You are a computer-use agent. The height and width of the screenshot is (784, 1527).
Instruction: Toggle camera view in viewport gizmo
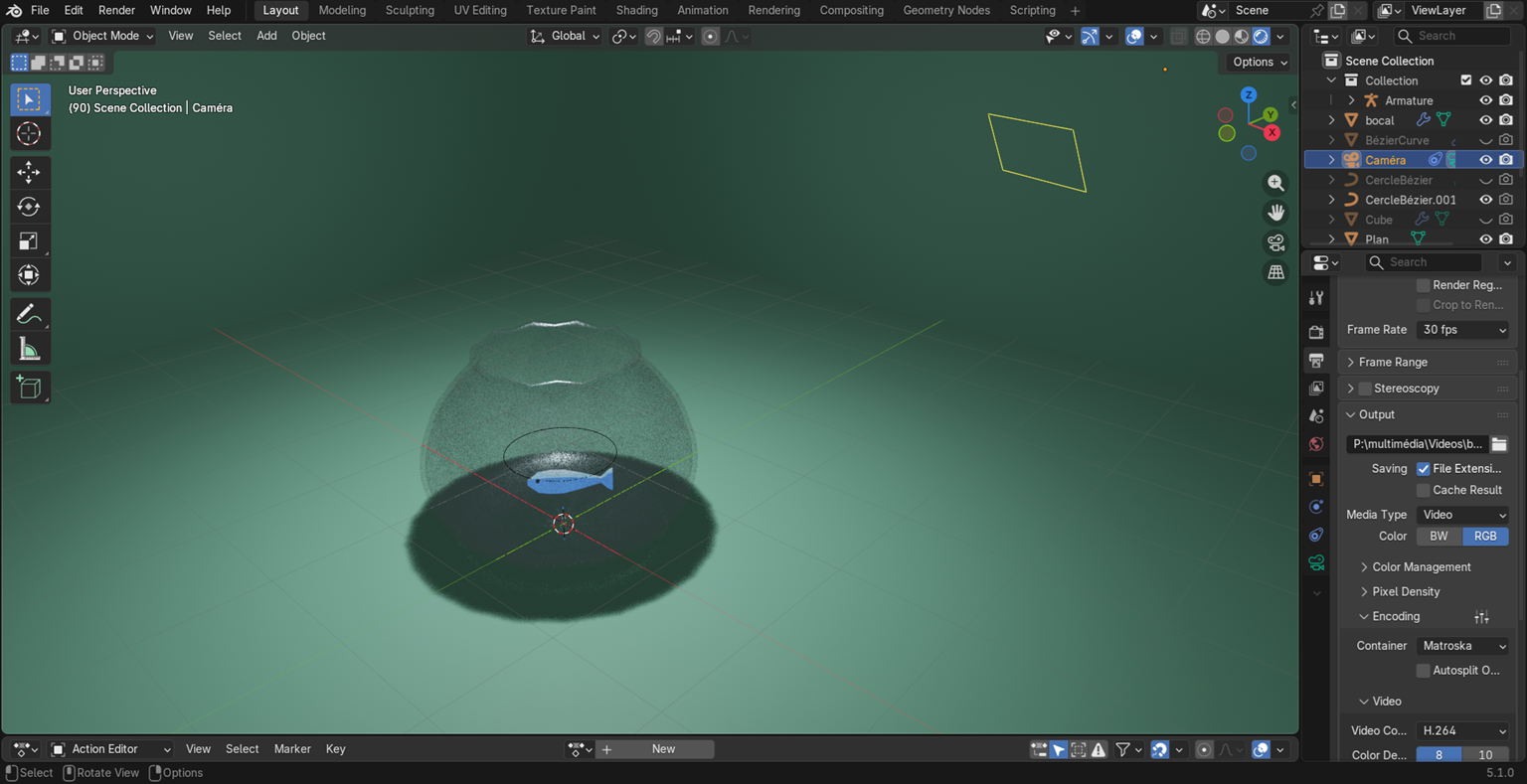[1275, 242]
